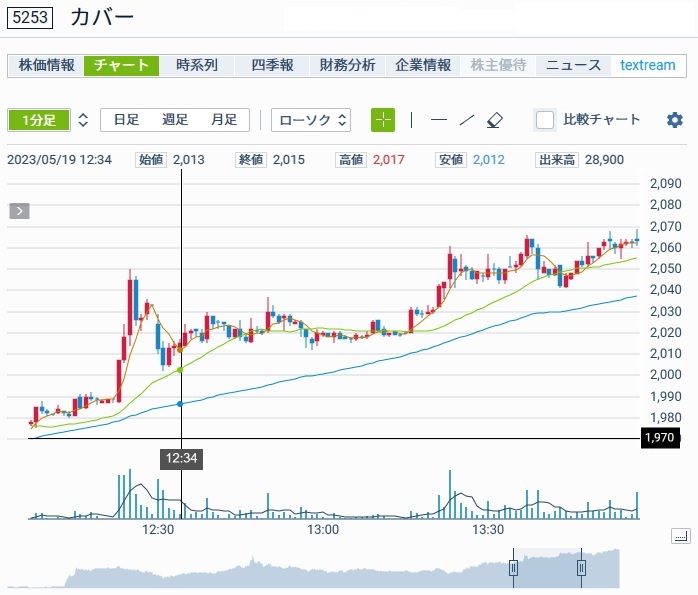This screenshot has width=698, height=595.
Task: Switch to 週足 weekly interval
Action: coord(175,120)
